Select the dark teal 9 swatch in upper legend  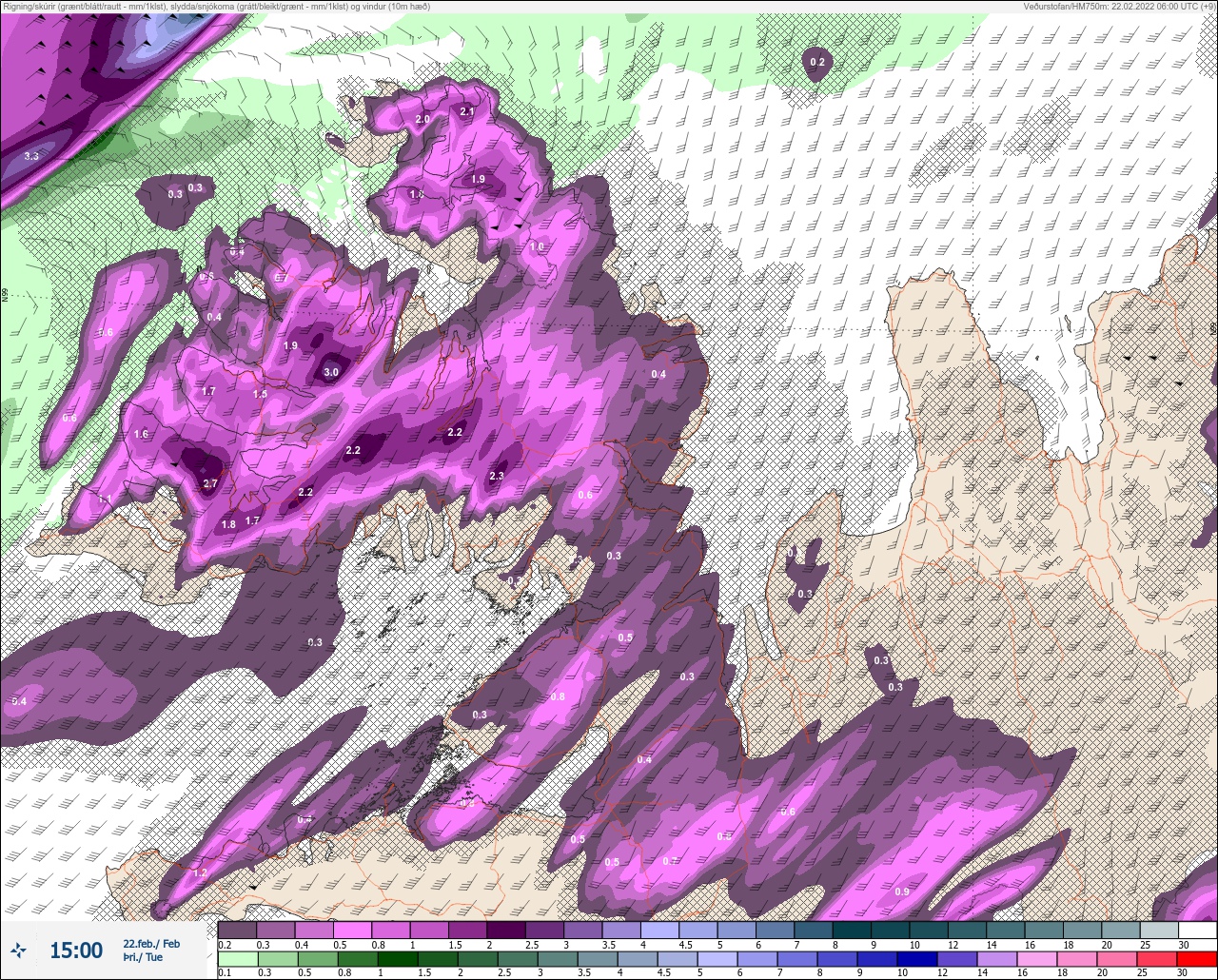[x=890, y=930]
